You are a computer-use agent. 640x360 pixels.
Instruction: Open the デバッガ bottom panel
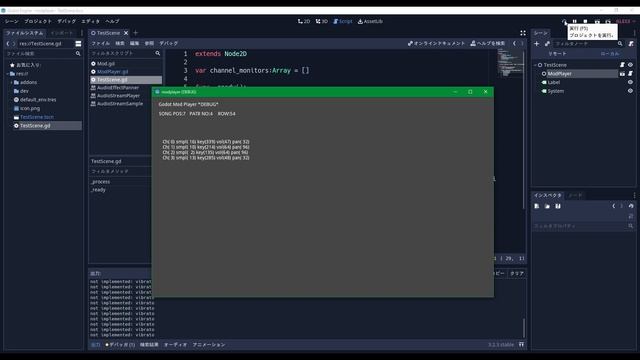pos(120,345)
